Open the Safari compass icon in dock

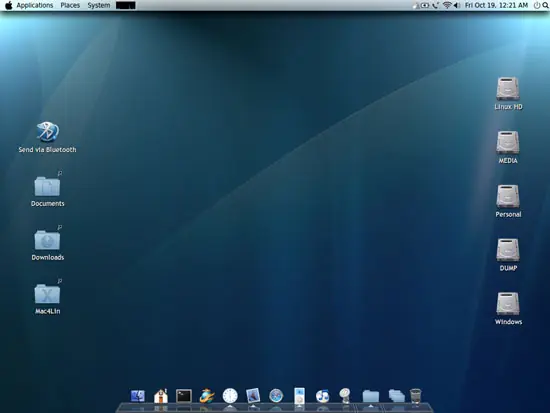[276, 396]
